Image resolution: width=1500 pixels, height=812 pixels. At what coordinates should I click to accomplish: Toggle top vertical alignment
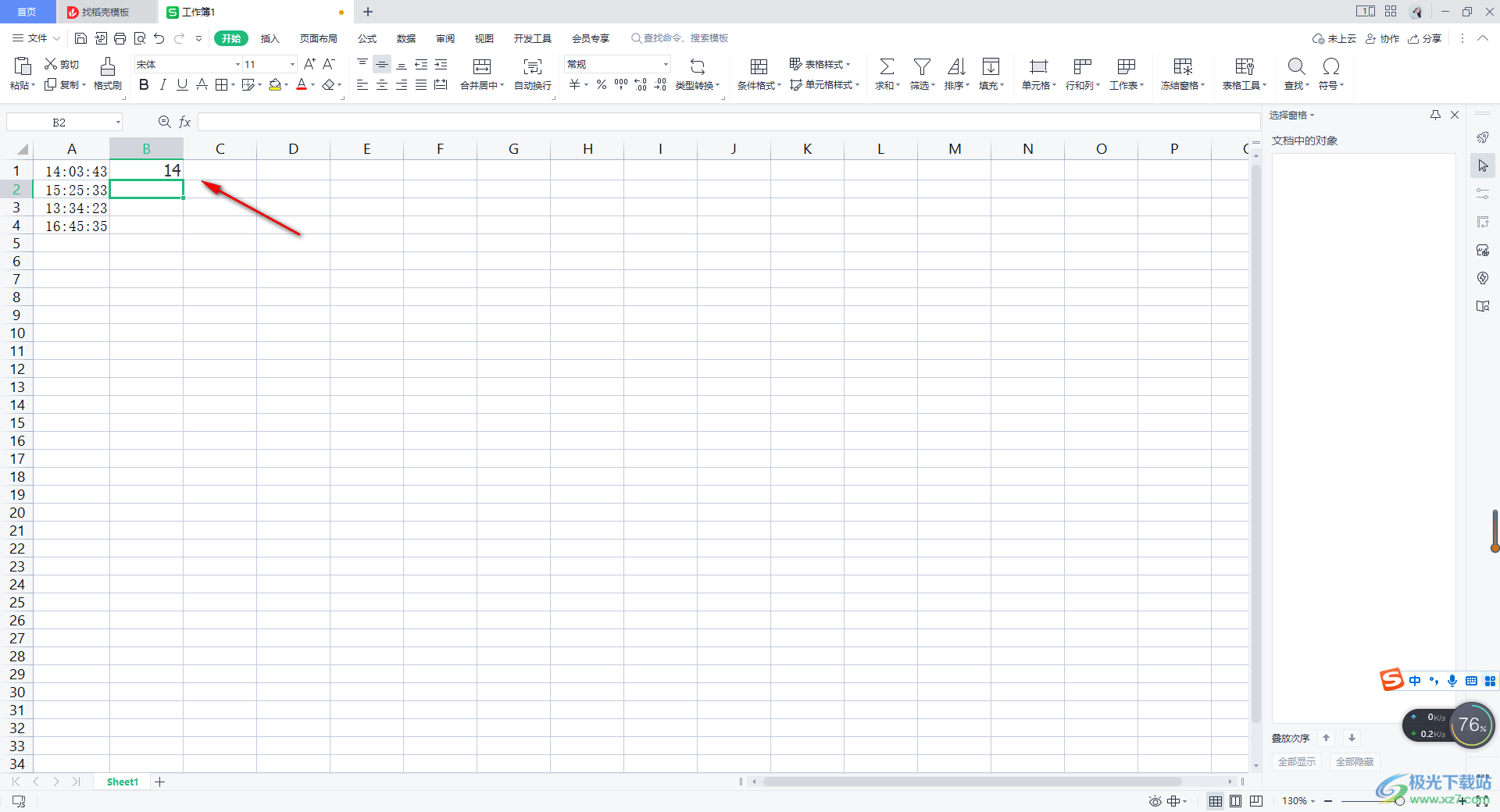coord(362,64)
